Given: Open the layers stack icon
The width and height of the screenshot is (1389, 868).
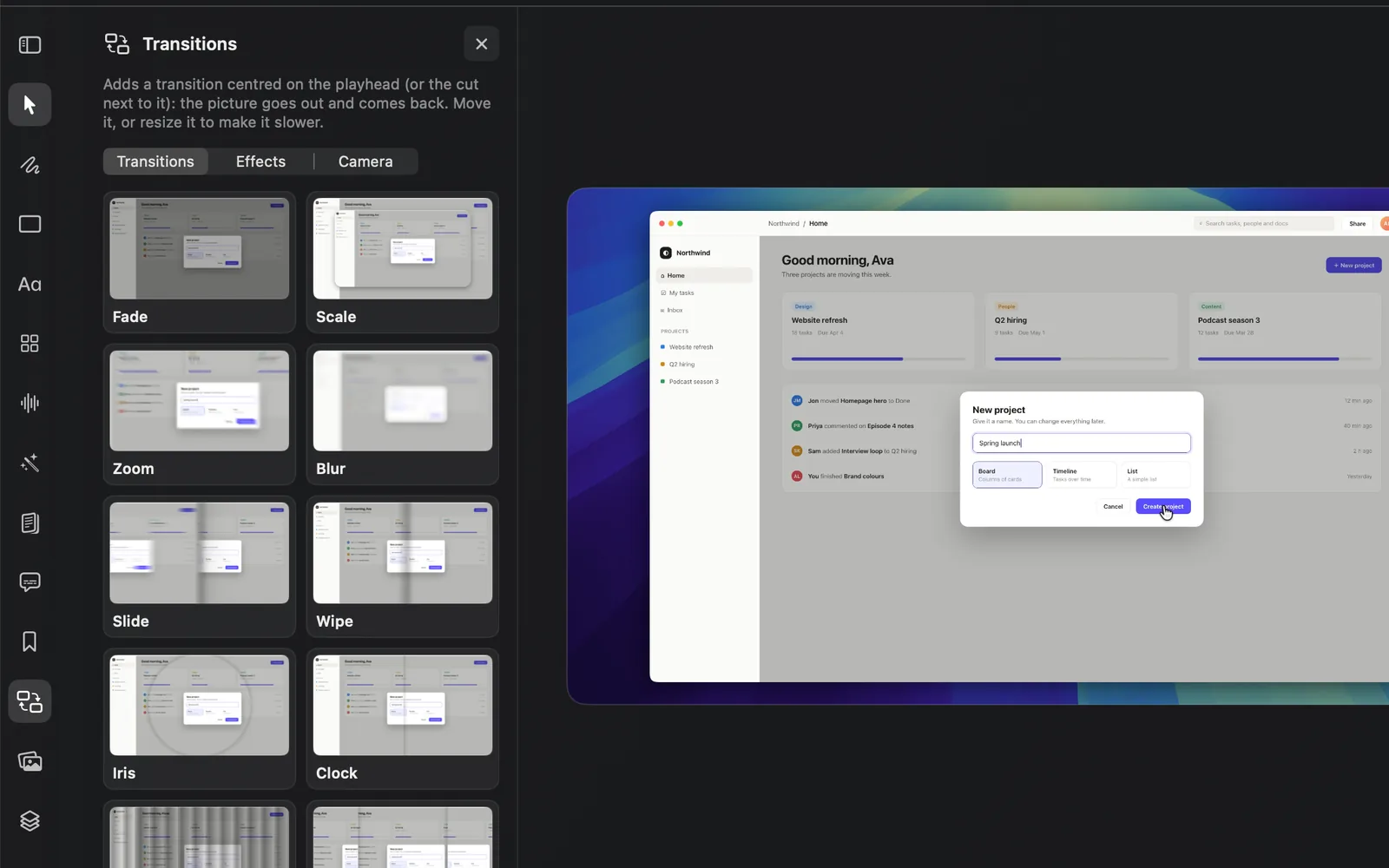Looking at the screenshot, I should coord(30,820).
